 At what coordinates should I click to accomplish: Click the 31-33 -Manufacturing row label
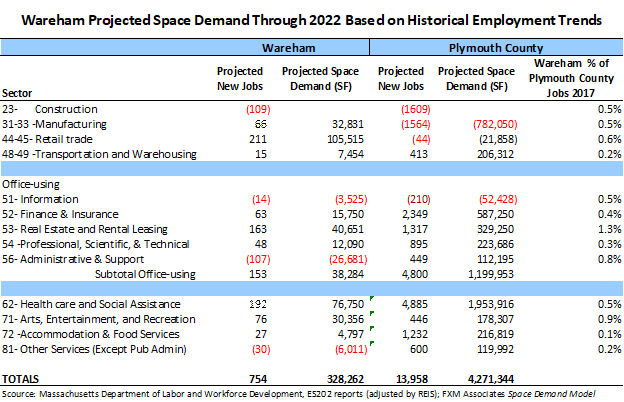point(54,124)
